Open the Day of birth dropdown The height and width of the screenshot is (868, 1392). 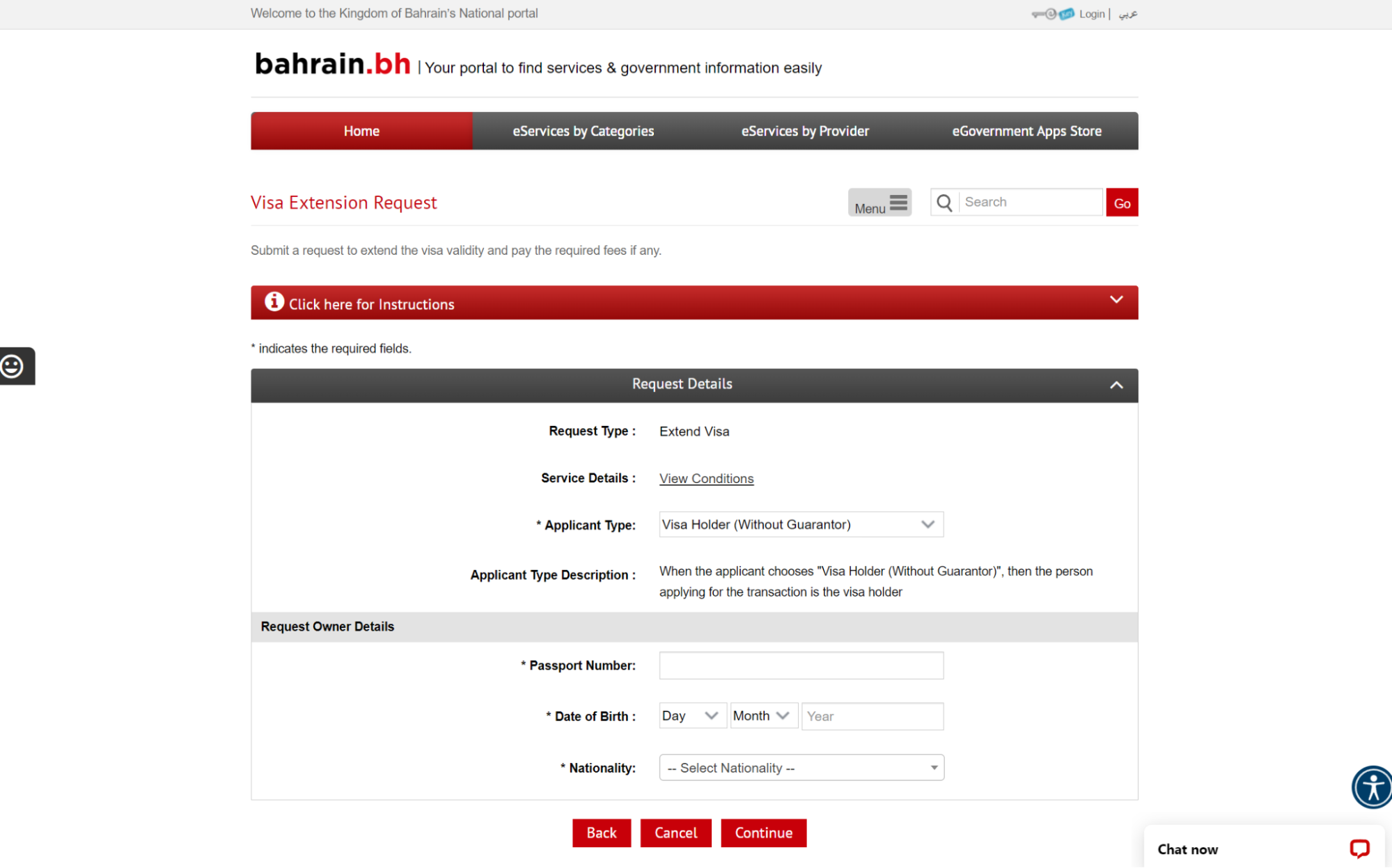691,716
